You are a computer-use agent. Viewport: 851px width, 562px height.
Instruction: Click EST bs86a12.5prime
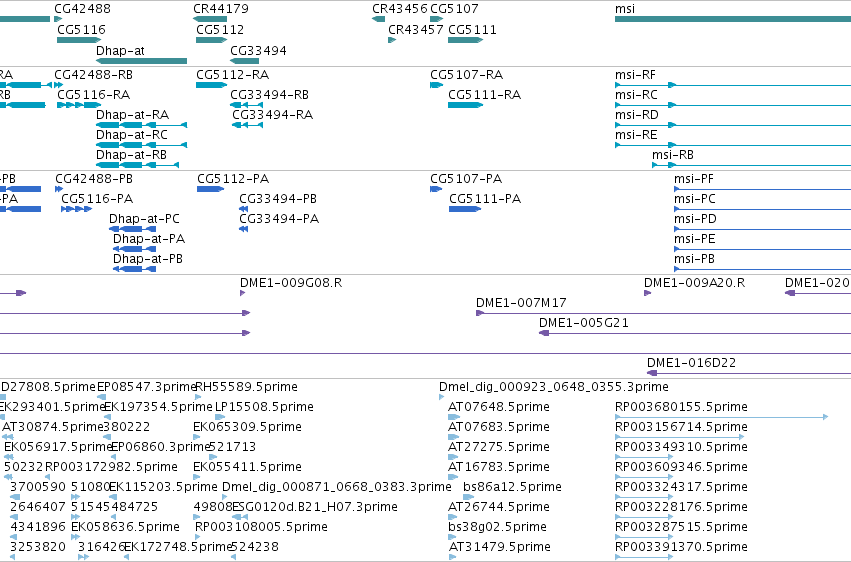[x=468, y=497]
